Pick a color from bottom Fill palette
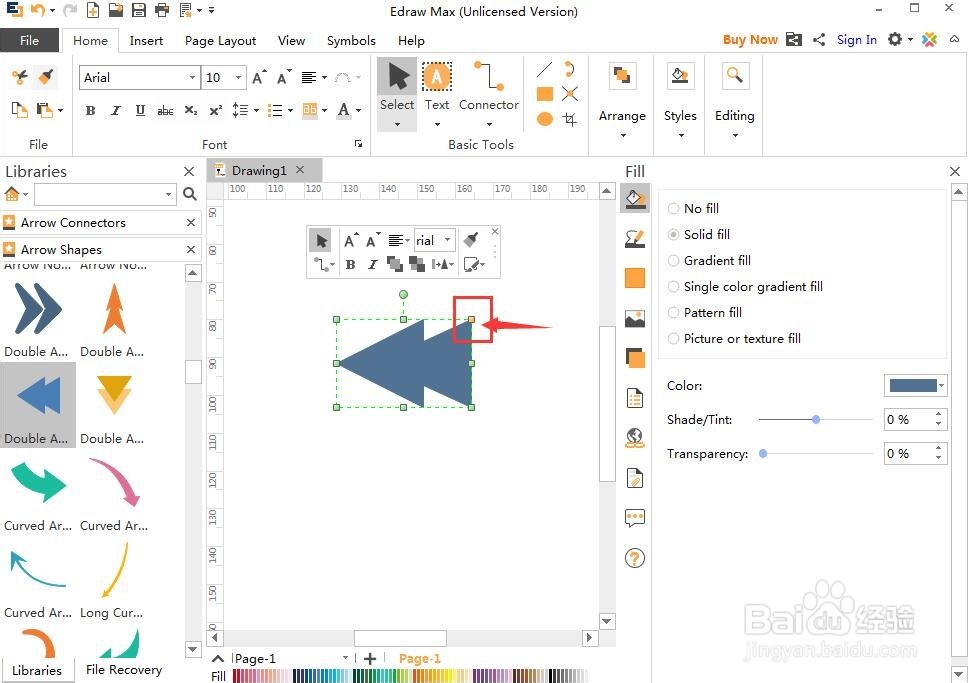The width and height of the screenshot is (970, 683). [x=408, y=676]
